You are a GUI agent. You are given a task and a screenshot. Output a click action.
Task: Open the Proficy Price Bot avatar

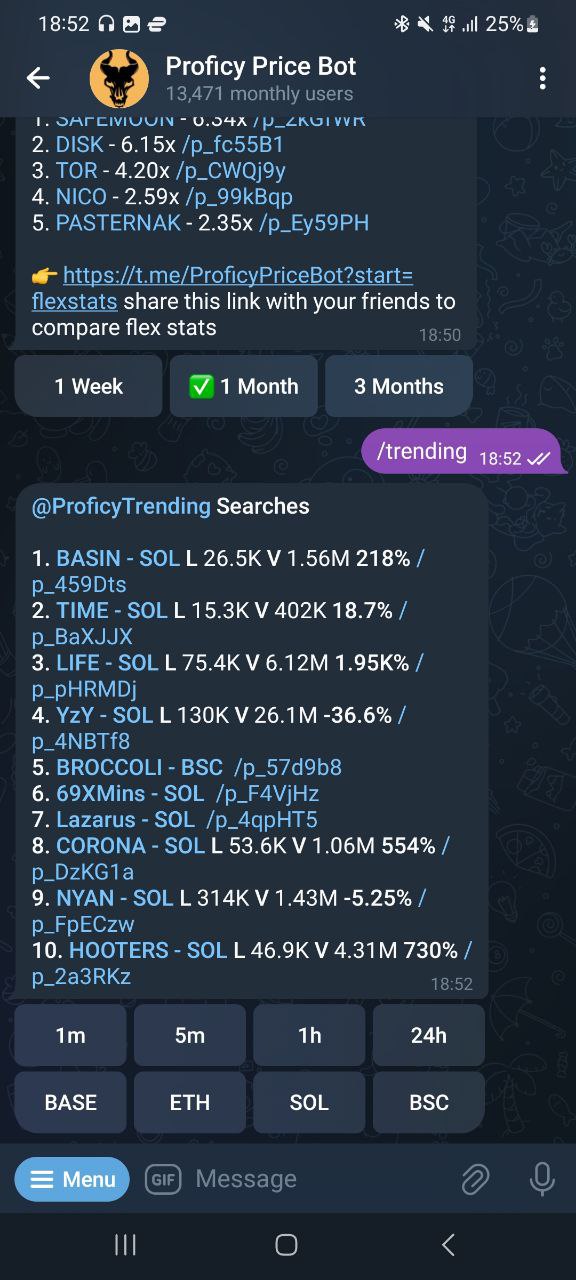click(119, 79)
